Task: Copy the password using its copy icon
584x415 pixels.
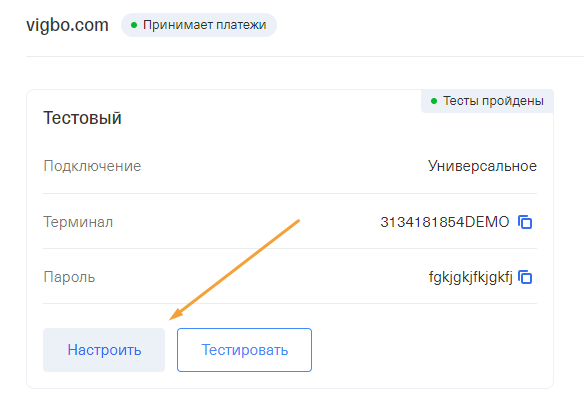Action: click(525, 277)
